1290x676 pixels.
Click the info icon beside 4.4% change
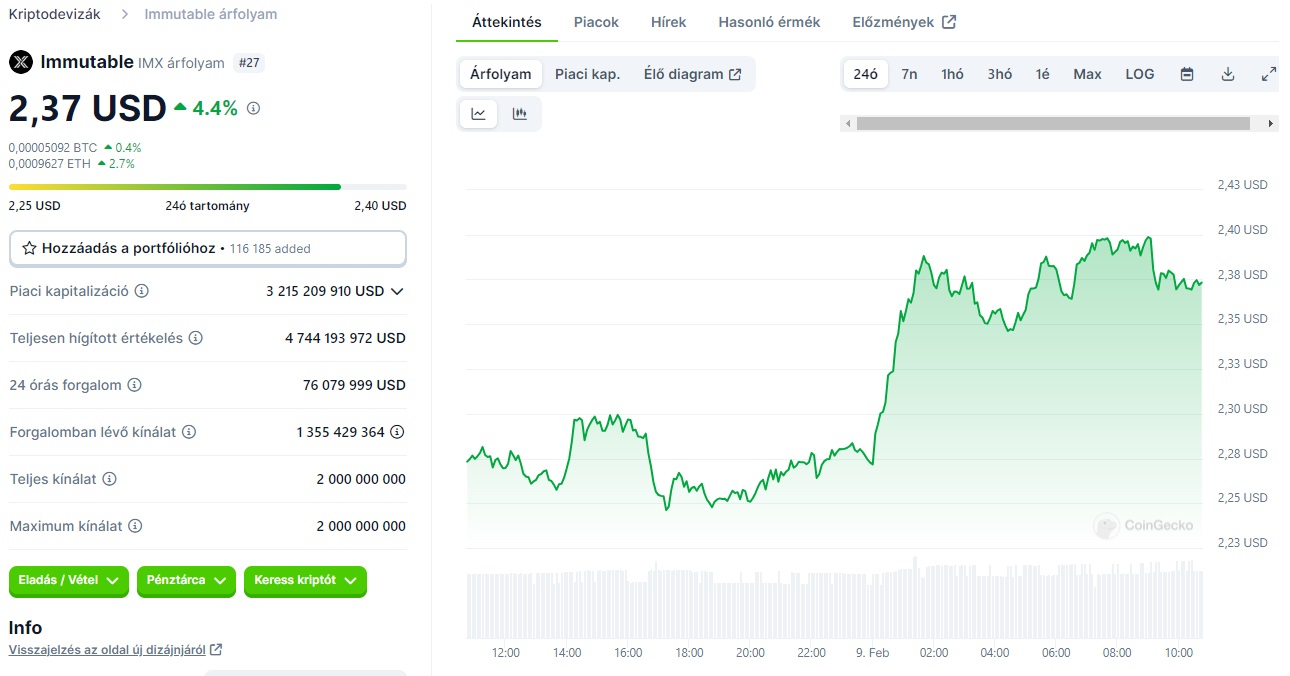(x=253, y=108)
